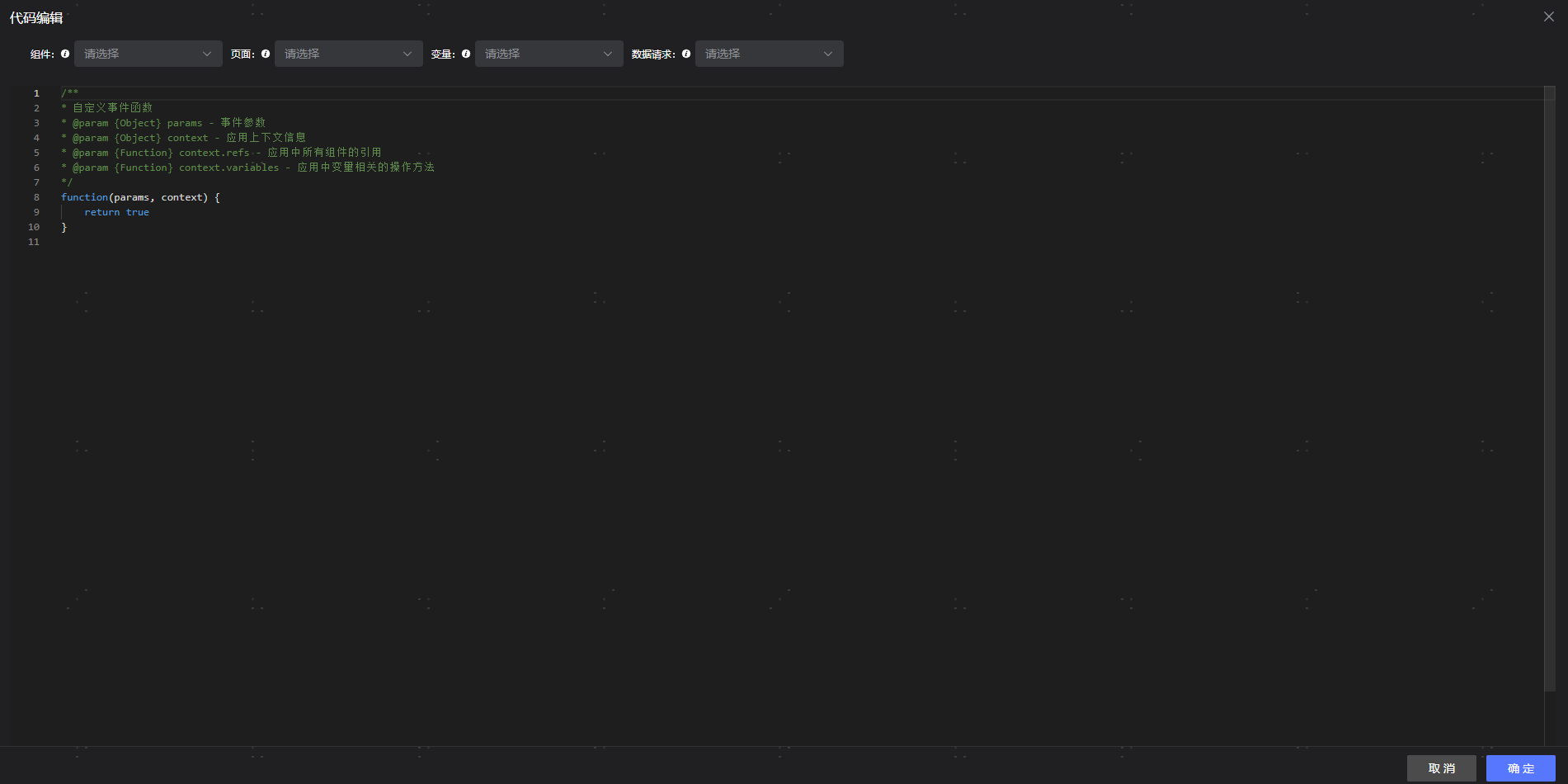Click comment text 'context.variables - 应用中变量相关的操作方法'
The height and width of the screenshot is (784, 1568).
307,168
